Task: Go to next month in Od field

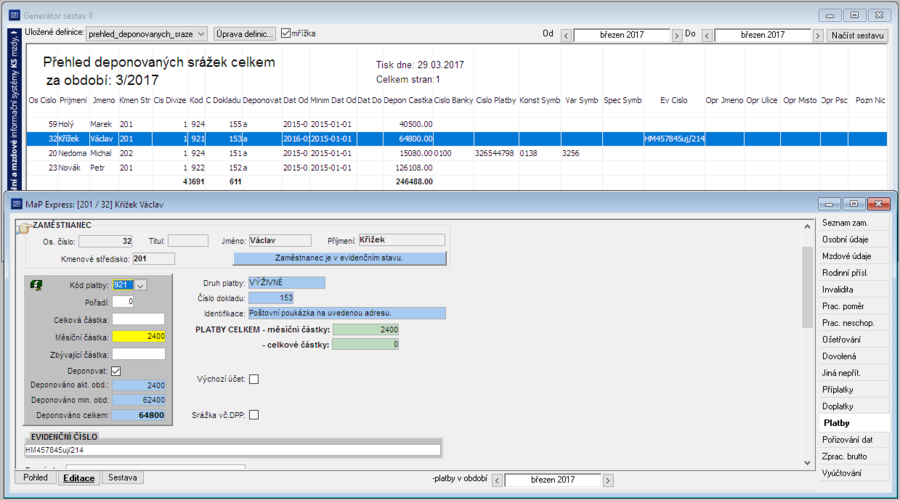Action: click(677, 36)
